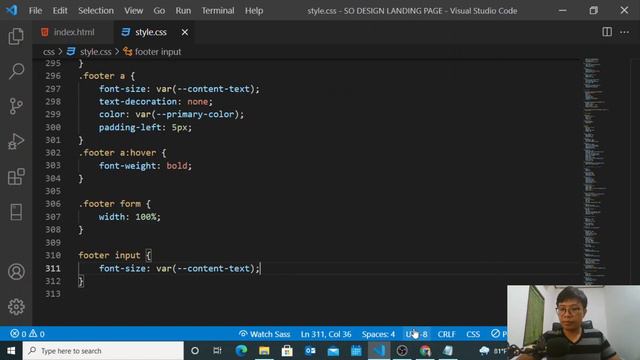Click the errors count icon in status bar
This screenshot has height=360, width=640.
click(x=18, y=334)
